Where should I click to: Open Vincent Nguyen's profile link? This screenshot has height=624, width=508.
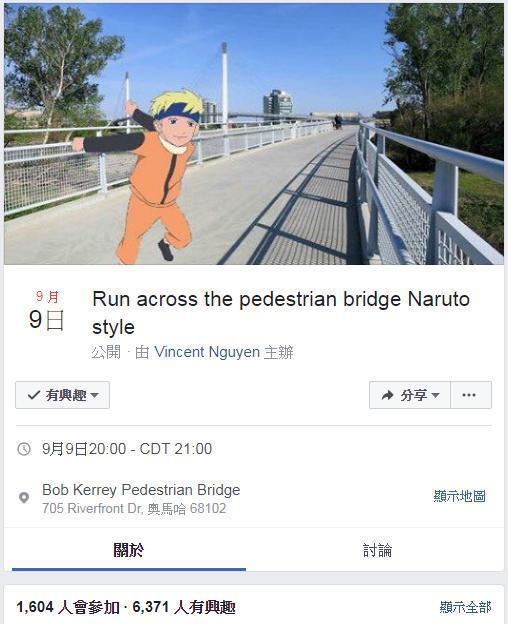click(x=207, y=352)
